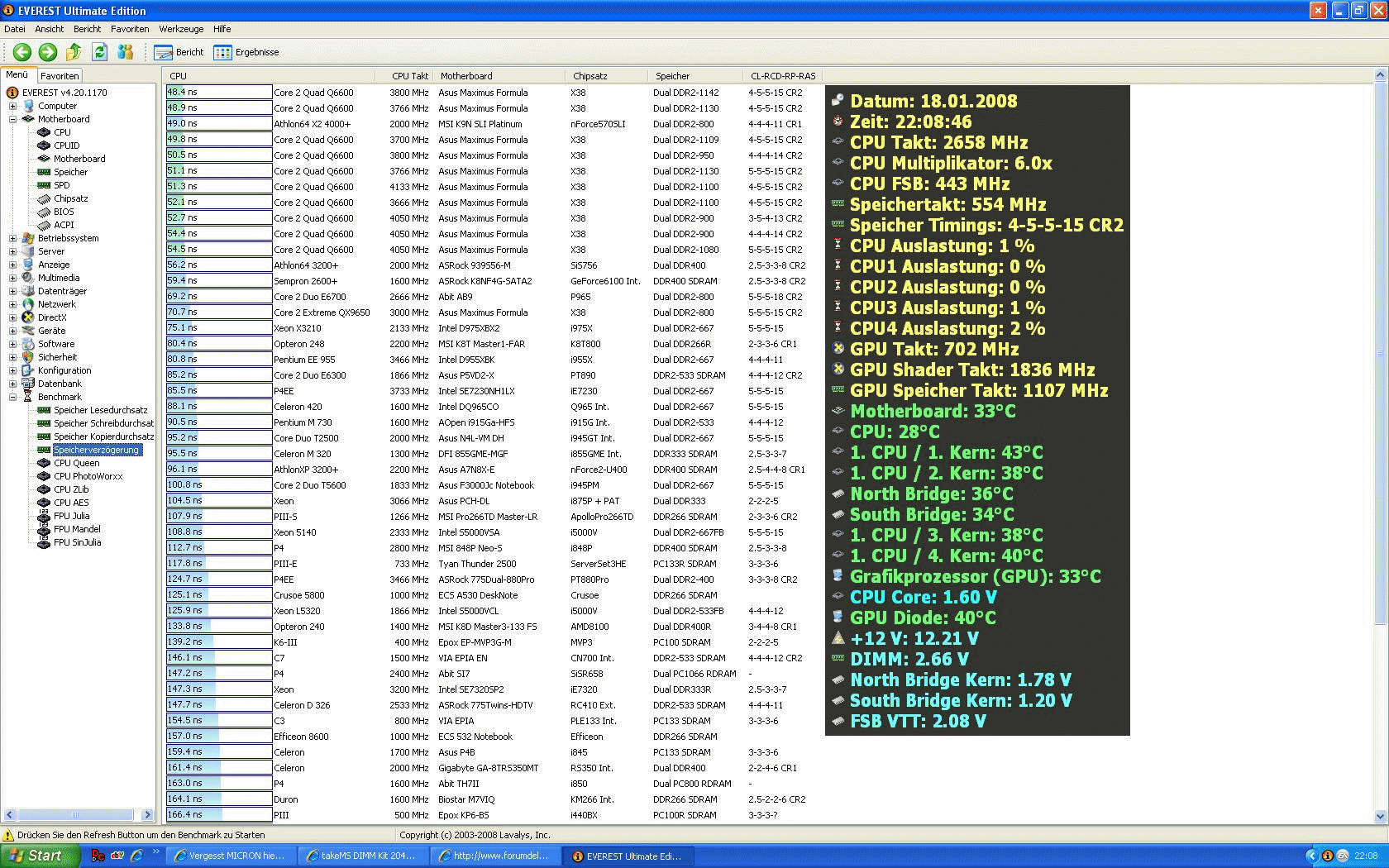Collapse the Benchmark tree node

pos(12,397)
